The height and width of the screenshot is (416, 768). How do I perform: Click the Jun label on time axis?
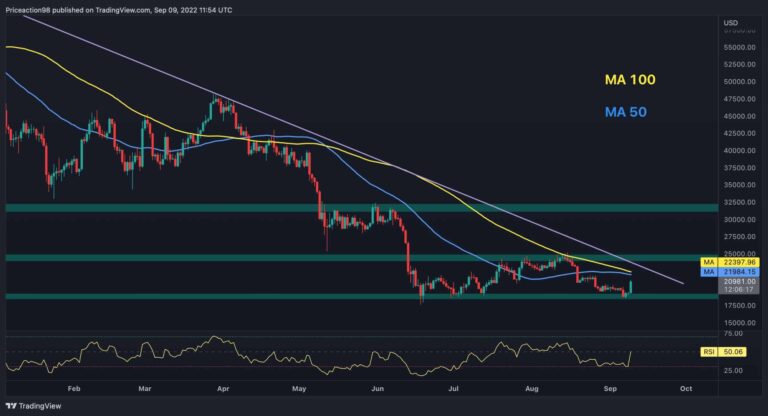pos(378,389)
